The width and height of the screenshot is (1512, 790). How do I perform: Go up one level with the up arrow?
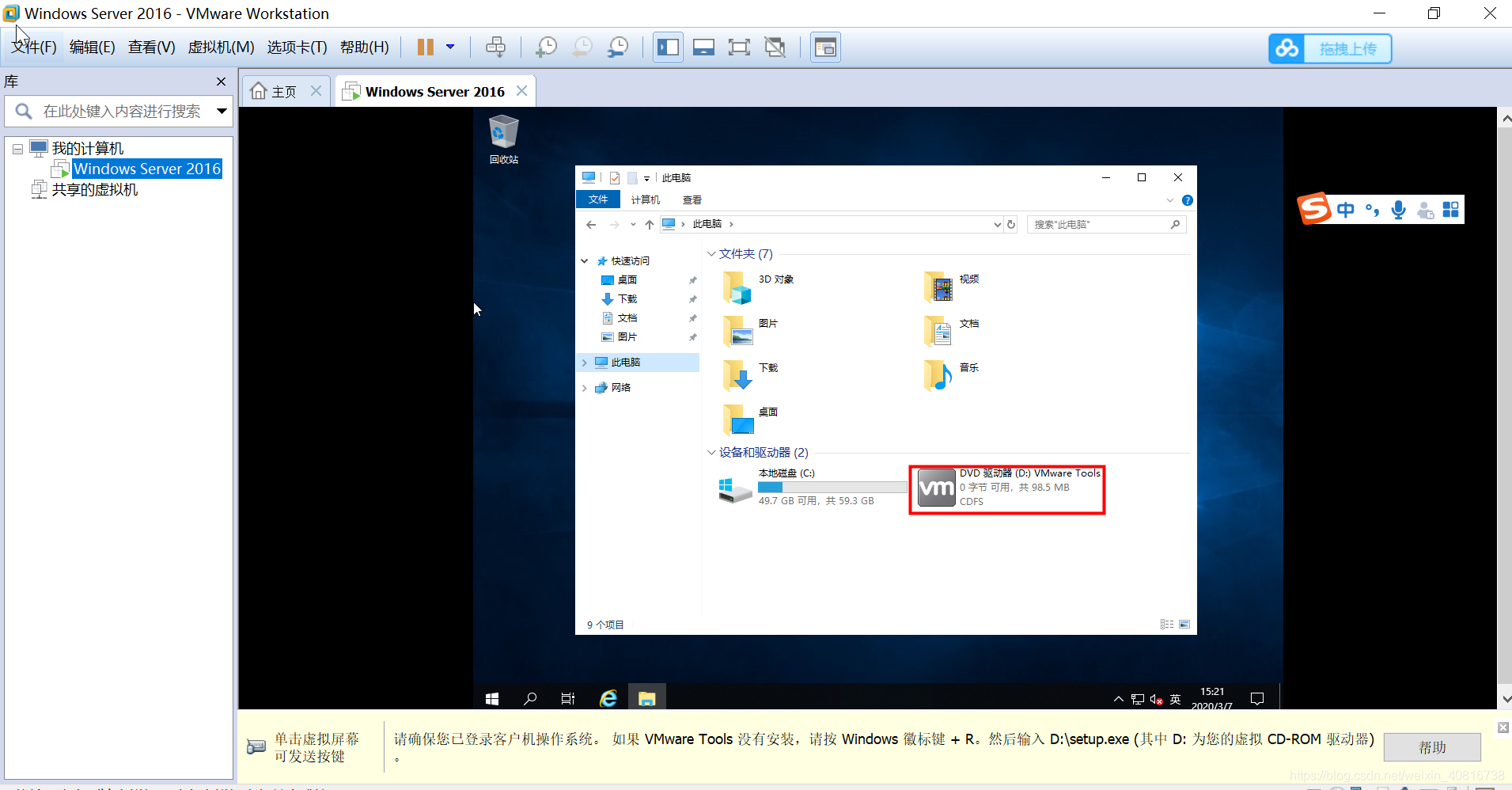pyautogui.click(x=650, y=225)
